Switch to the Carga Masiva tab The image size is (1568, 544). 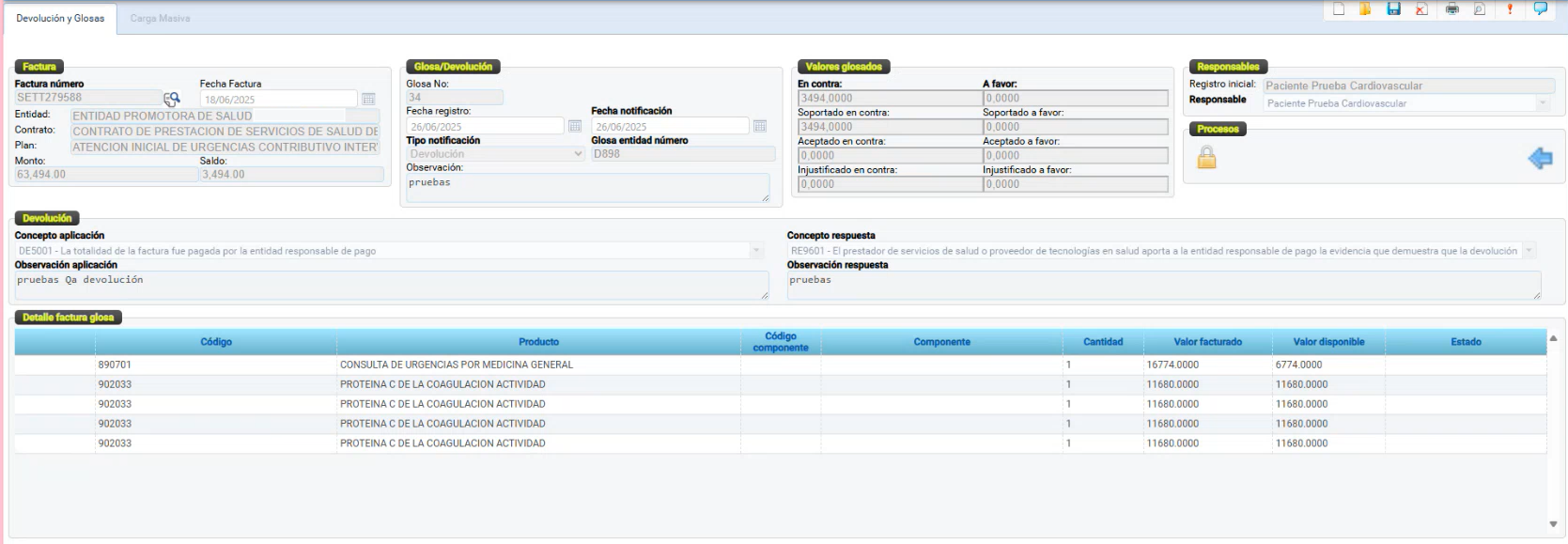click(x=160, y=19)
